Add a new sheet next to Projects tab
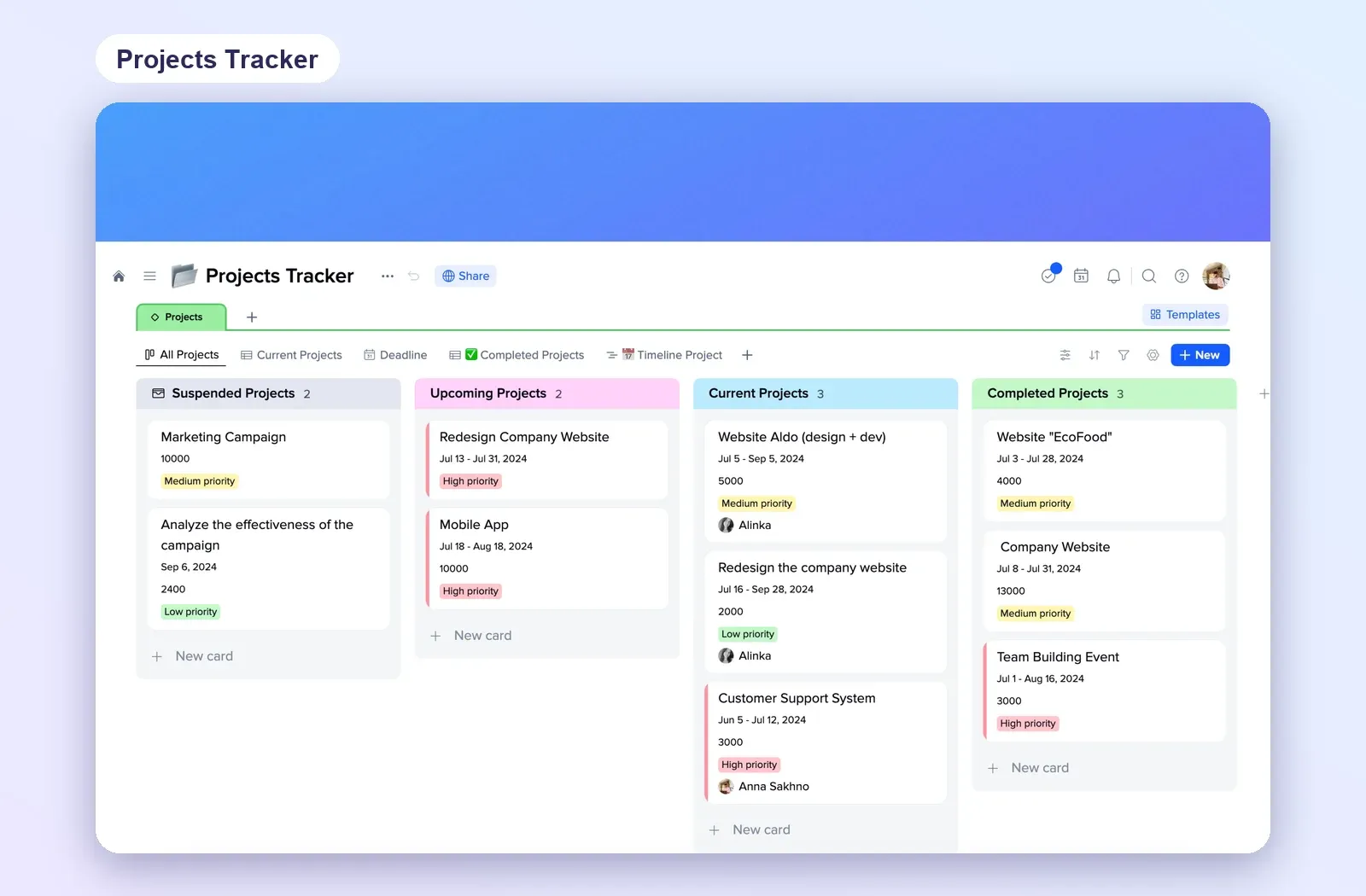1366x896 pixels. click(252, 317)
